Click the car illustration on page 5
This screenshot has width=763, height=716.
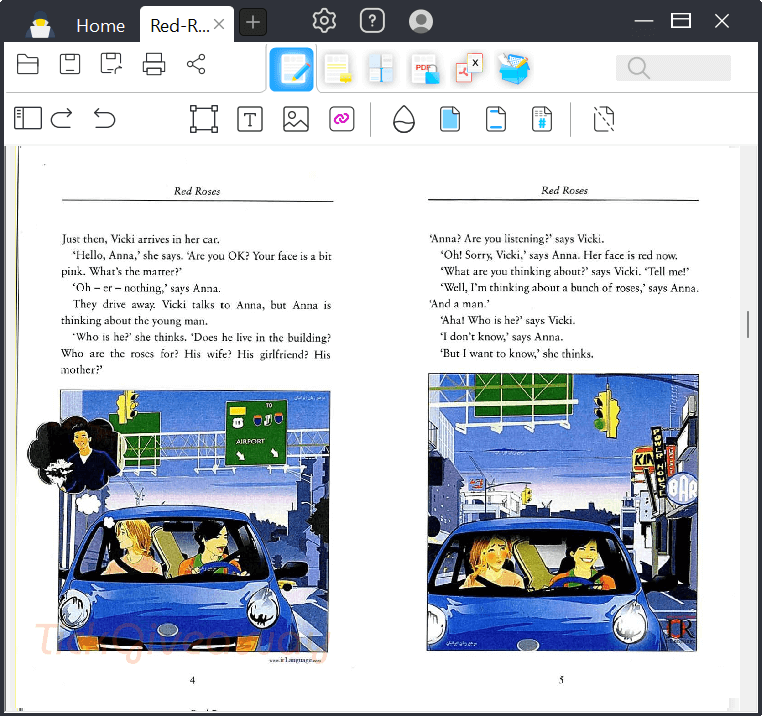click(563, 512)
